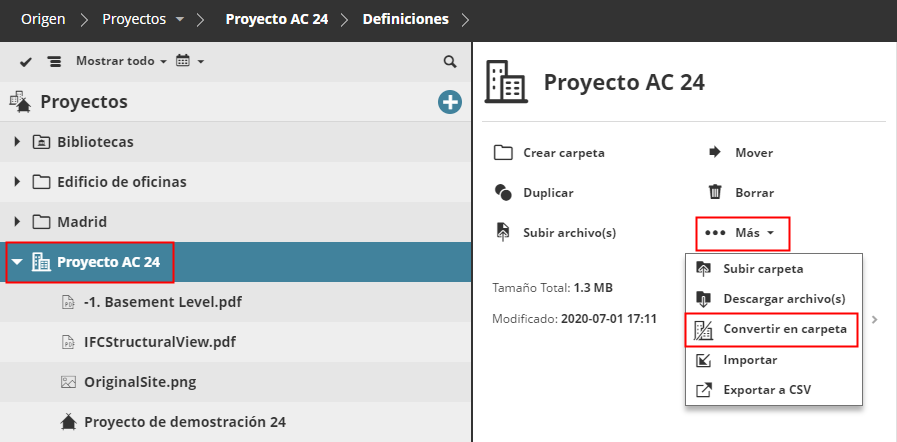Click the Subir archivo(s) upload icon
Image resolution: width=897 pixels, height=442 pixels.
pyautogui.click(x=503, y=233)
